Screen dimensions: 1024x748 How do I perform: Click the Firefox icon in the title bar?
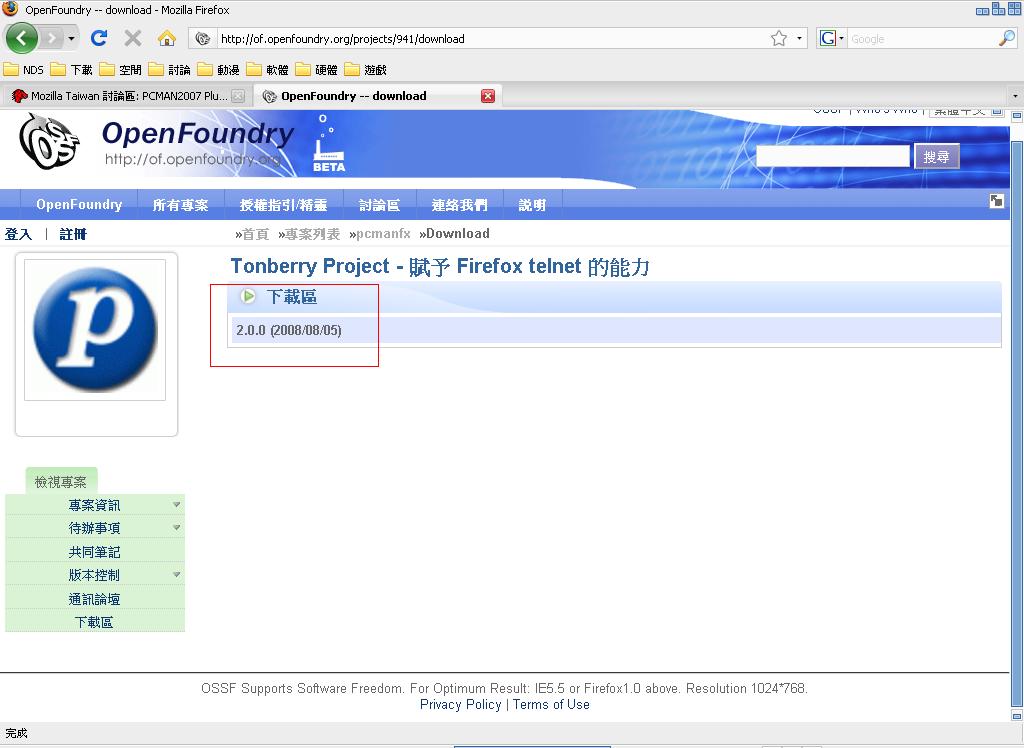pyautogui.click(x=10, y=9)
